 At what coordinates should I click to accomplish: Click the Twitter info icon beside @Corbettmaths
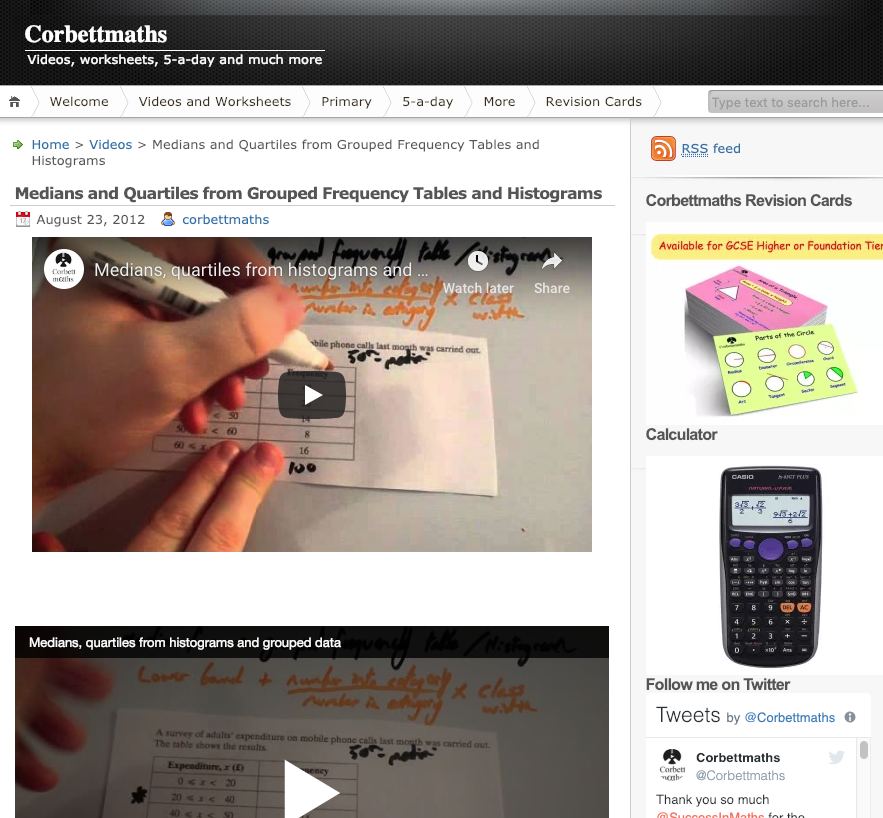[850, 717]
